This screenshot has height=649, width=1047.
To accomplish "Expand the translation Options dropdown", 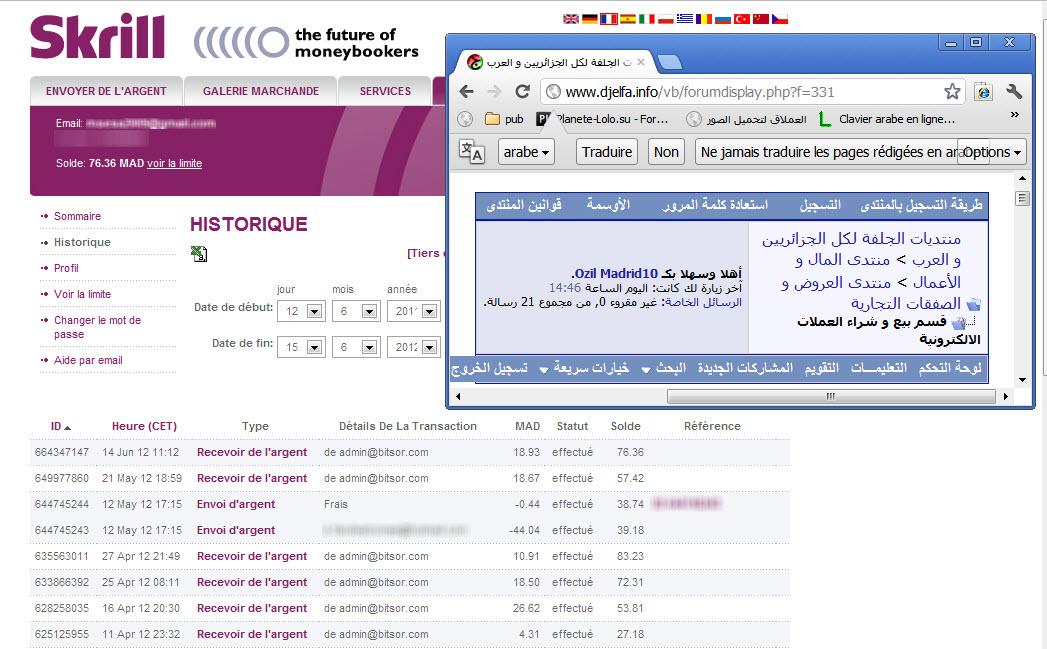I will pos(992,152).
